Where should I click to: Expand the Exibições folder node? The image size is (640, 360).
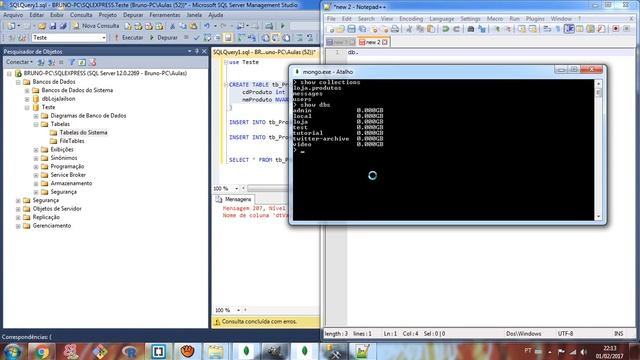tap(36, 150)
